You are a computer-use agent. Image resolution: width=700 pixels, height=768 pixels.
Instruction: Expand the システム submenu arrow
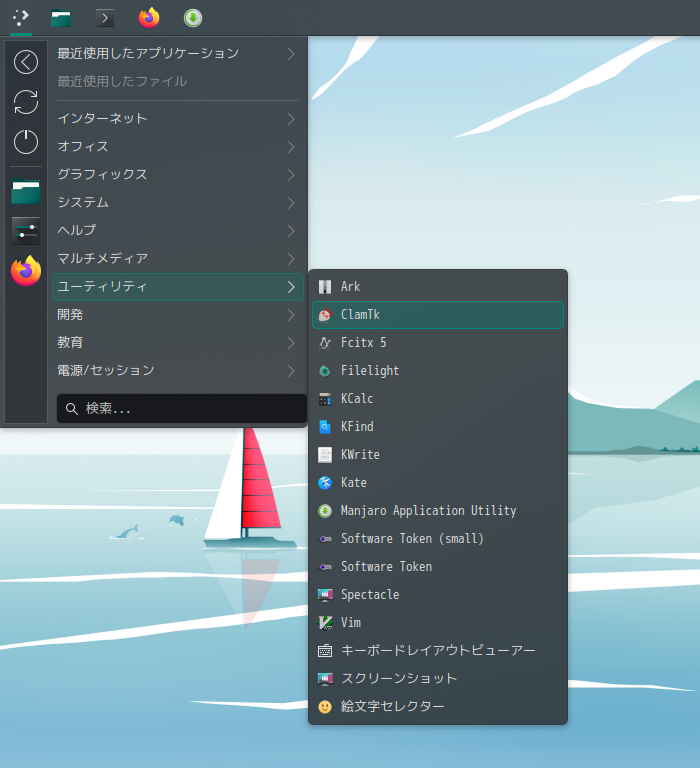[x=291, y=202]
